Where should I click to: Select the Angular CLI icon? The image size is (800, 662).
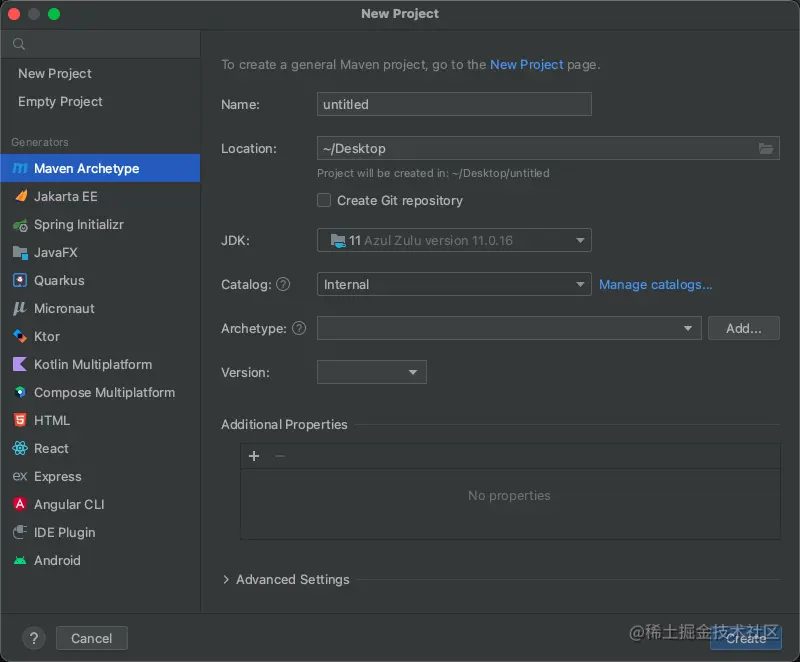coord(20,505)
